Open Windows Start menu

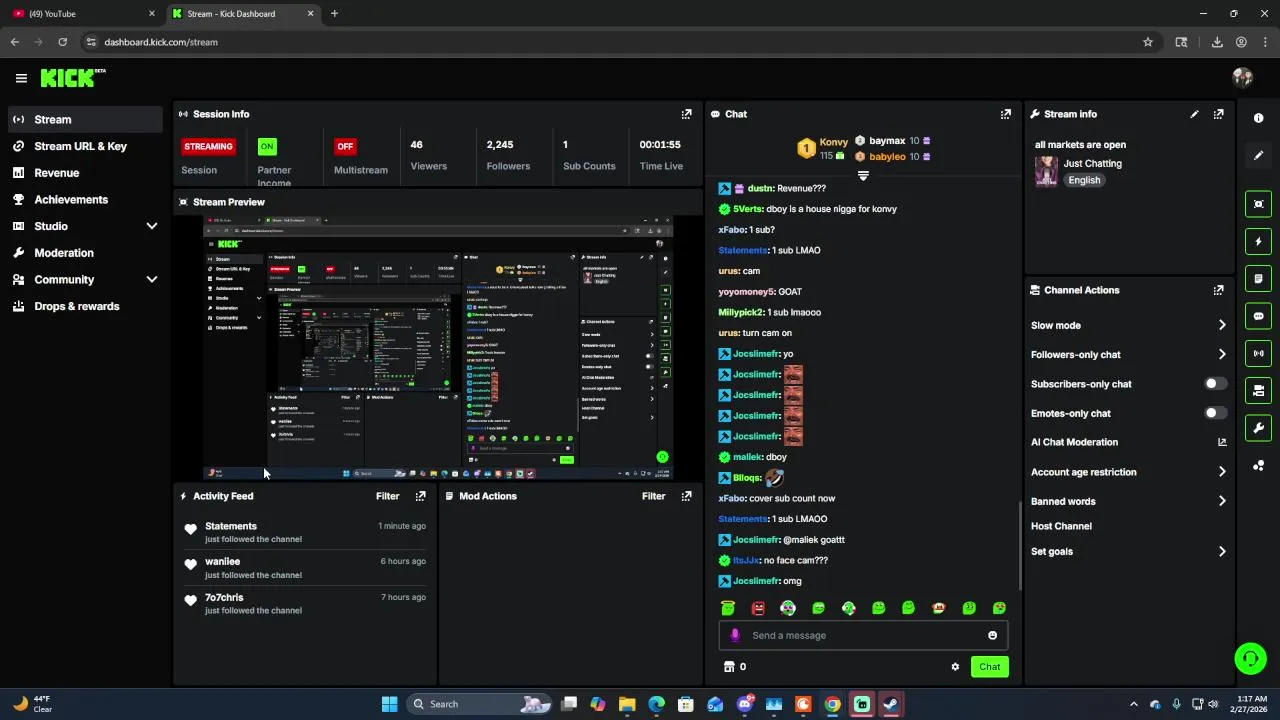point(389,704)
